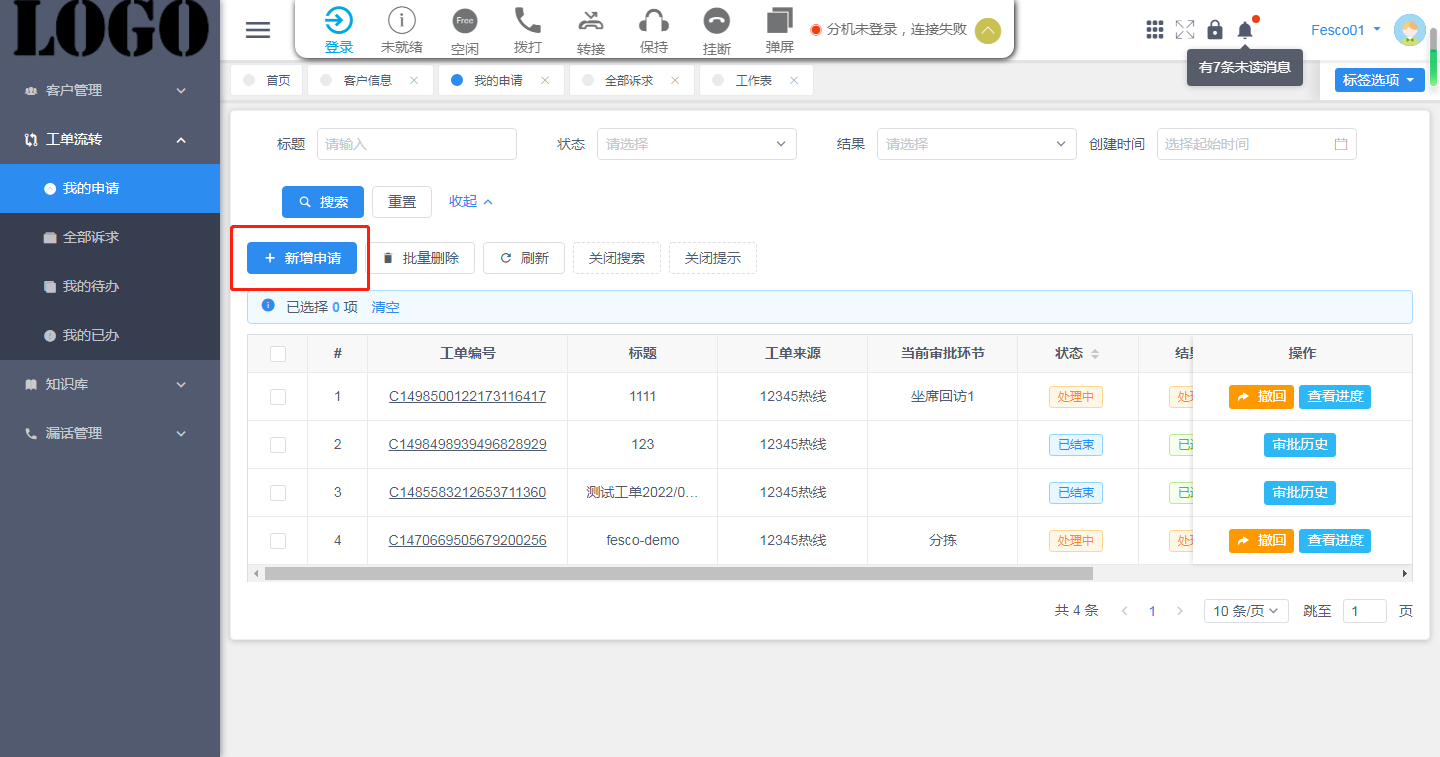Switch to the 首页 tab
Viewport: 1440px width, 757px height.
coord(267,81)
